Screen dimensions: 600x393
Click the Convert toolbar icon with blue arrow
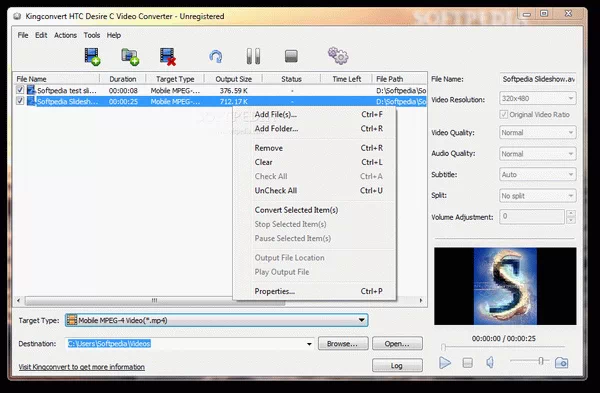point(216,57)
